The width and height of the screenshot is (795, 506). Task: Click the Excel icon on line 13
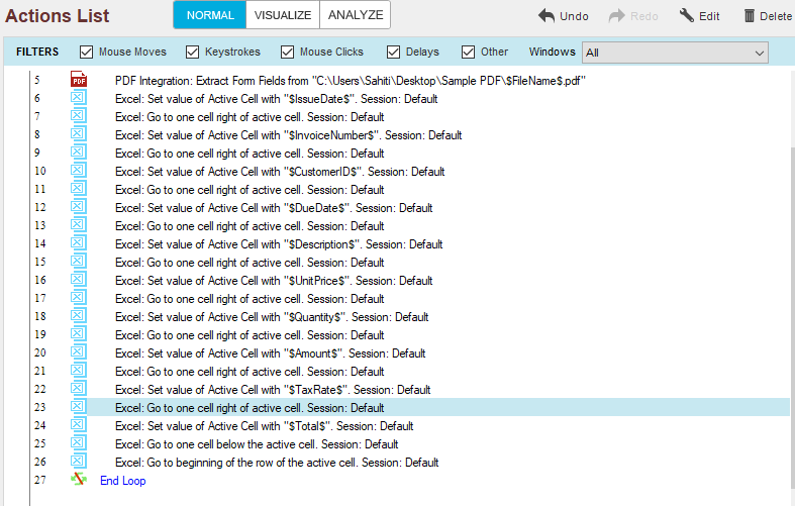(78, 225)
